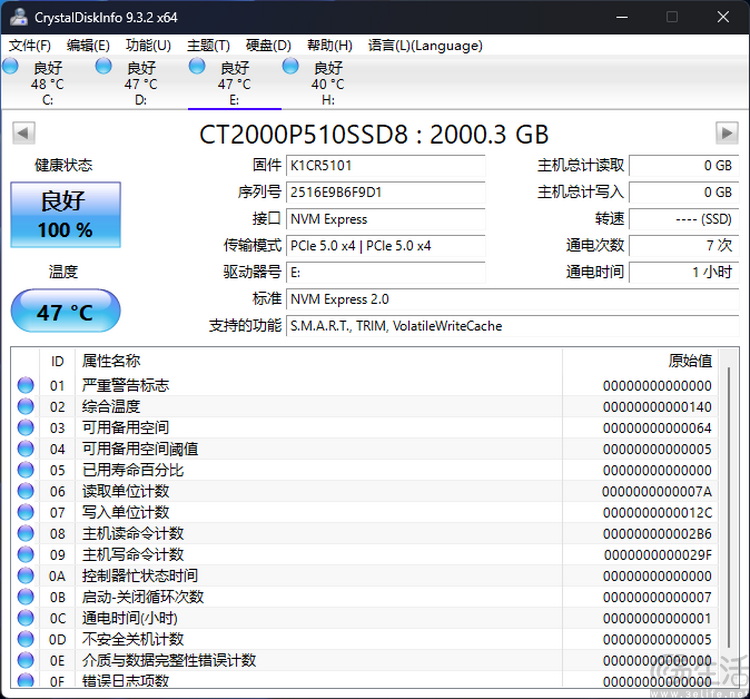Image resolution: width=750 pixels, height=699 pixels.
Task: Open the 语言(L)(Language) menu
Action: [425, 45]
